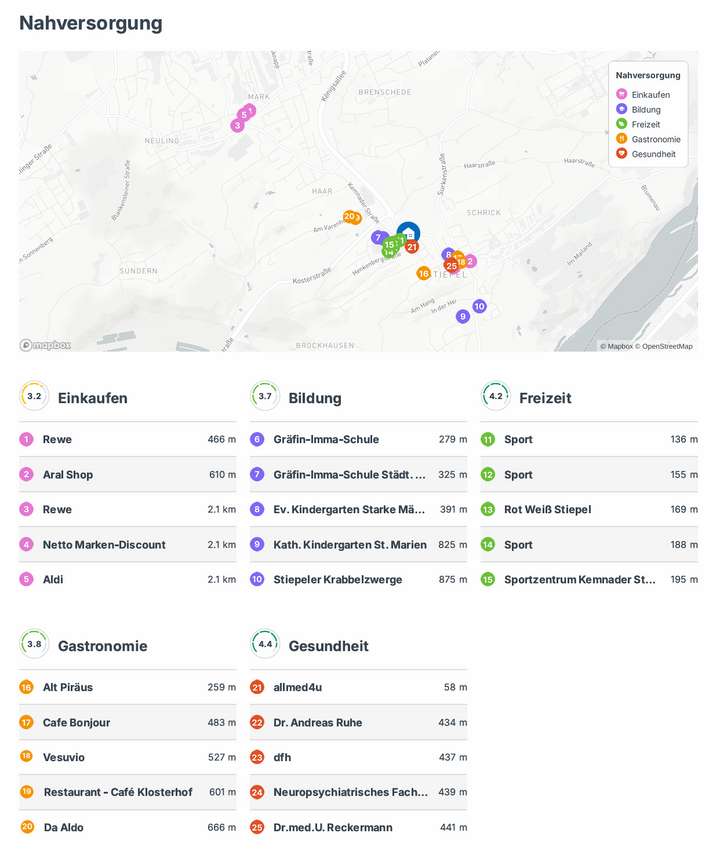Viewport: 720px width, 866px height.
Task: Toggle Einkaufen category in map legend
Action: point(645,95)
